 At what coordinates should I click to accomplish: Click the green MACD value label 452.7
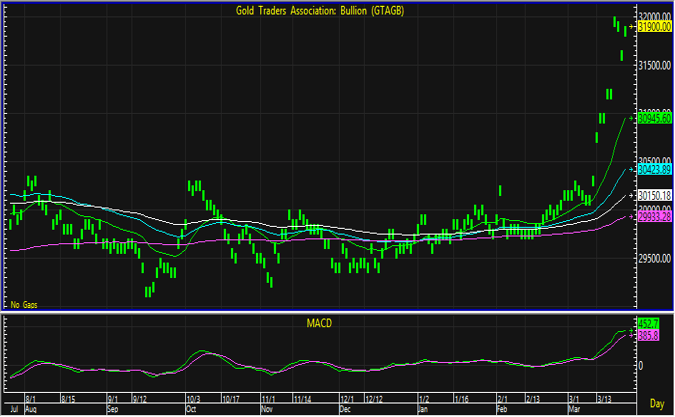[x=649, y=324]
